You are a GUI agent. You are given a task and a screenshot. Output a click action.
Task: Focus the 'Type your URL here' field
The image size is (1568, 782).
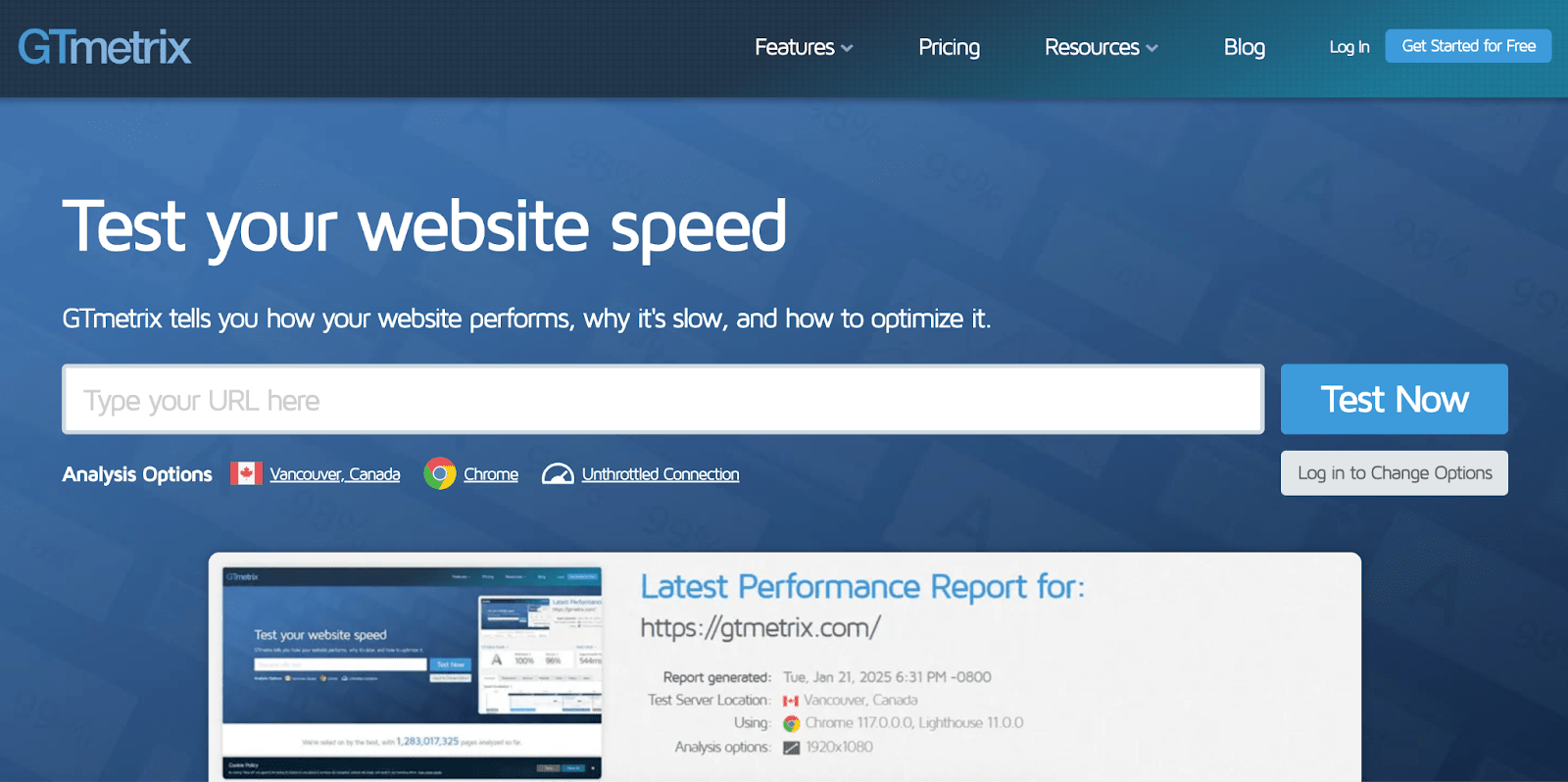pos(662,400)
